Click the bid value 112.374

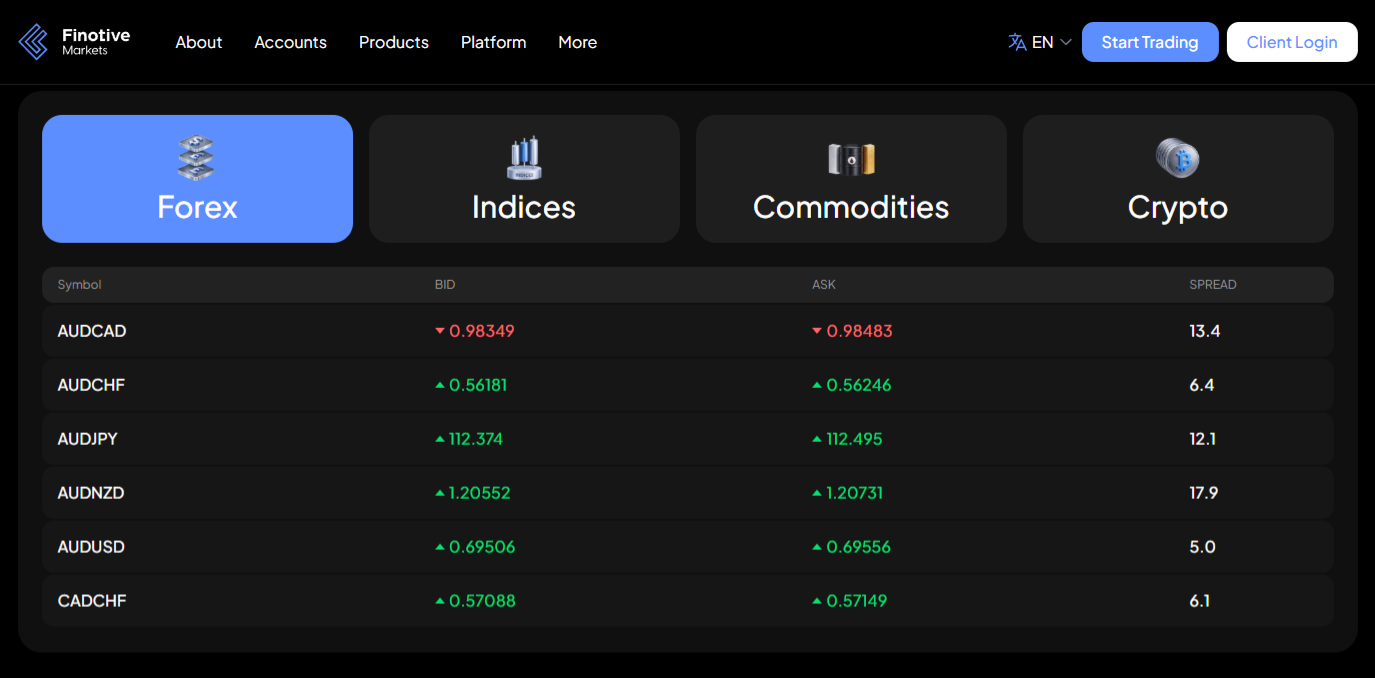click(476, 439)
